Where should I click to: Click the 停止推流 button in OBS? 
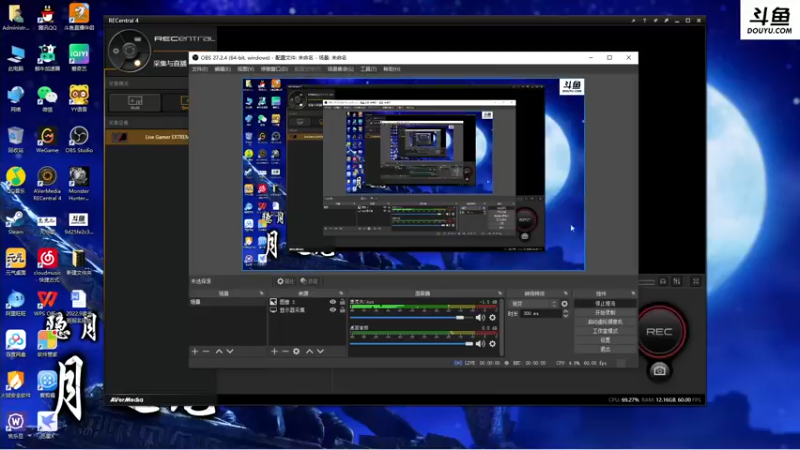point(605,303)
